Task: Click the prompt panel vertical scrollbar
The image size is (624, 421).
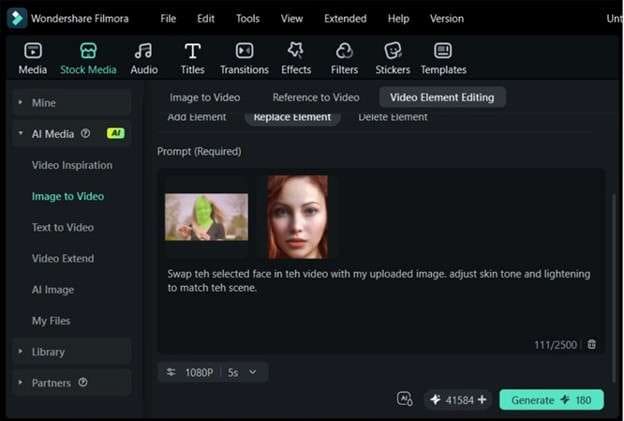Action: click(x=613, y=287)
